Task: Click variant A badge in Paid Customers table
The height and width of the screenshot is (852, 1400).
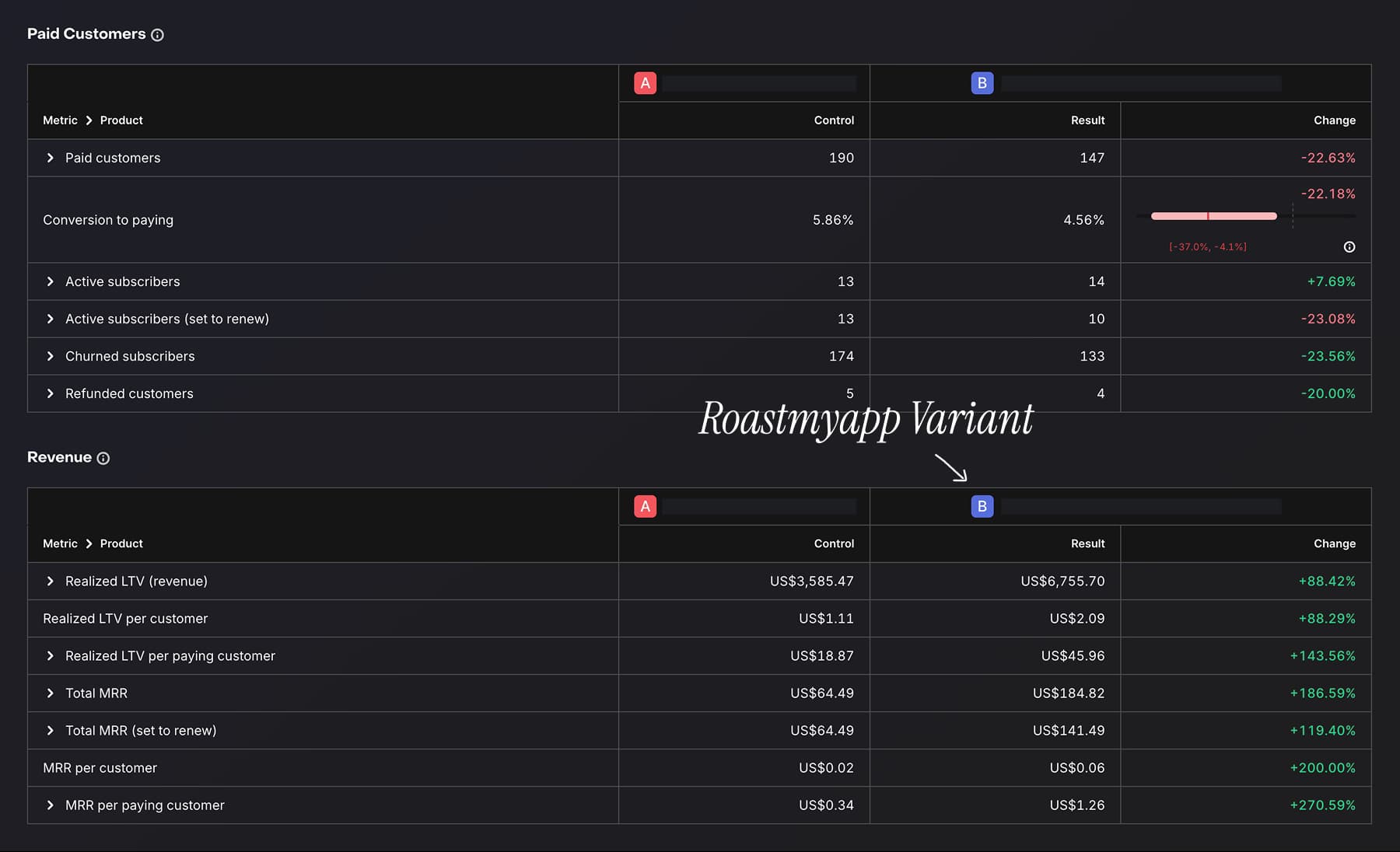Action: [646, 83]
